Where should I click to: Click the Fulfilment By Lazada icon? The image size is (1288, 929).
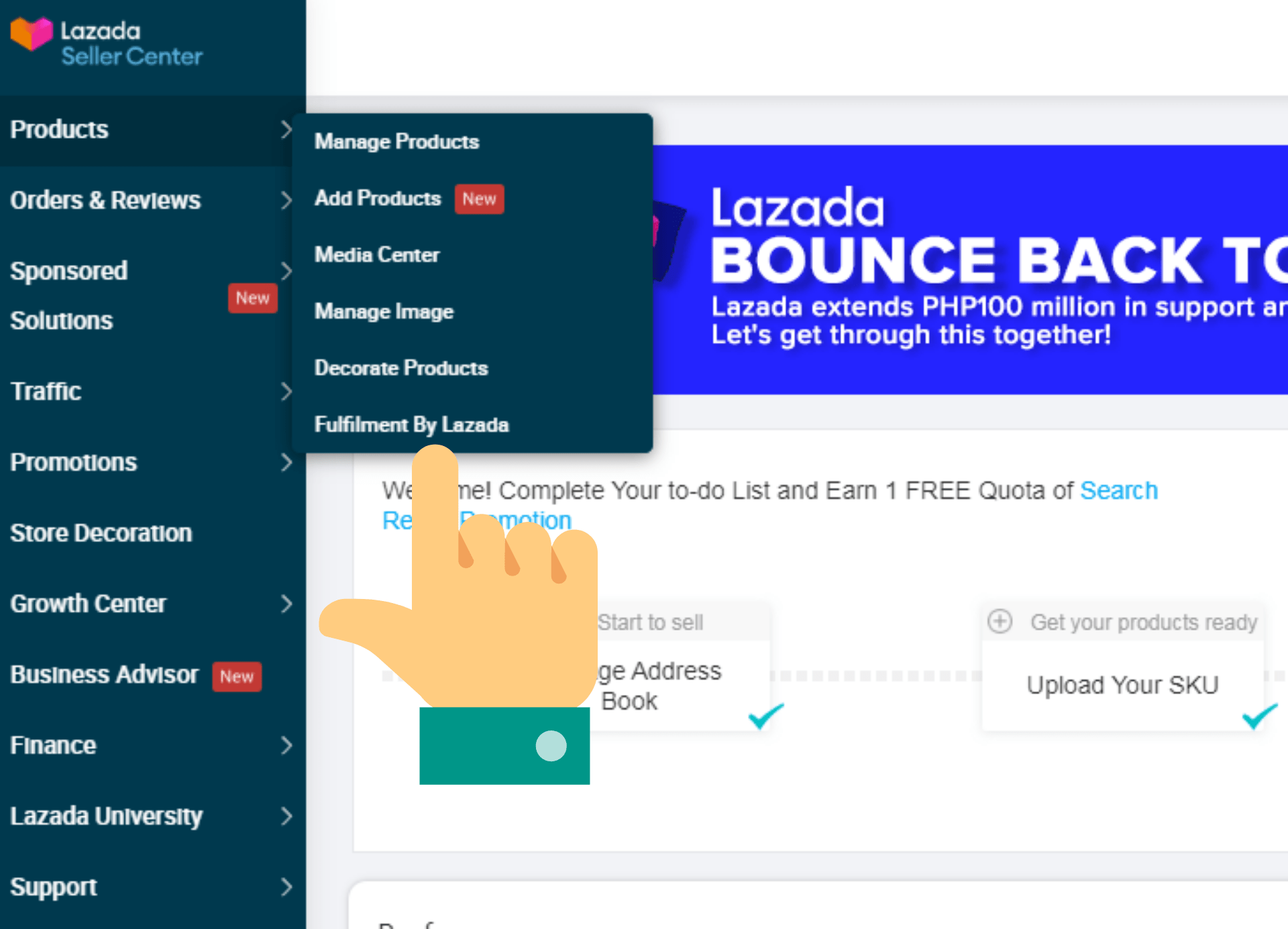tap(412, 425)
